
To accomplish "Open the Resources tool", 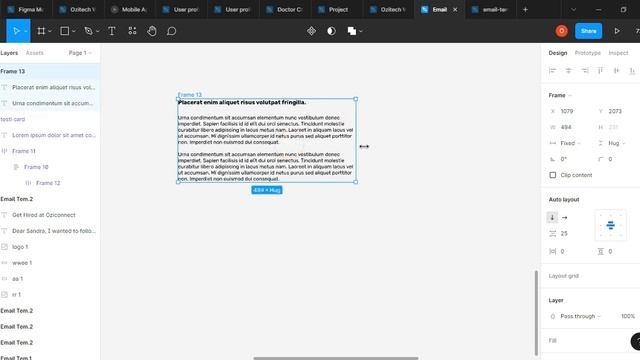I will click(x=132, y=31).
